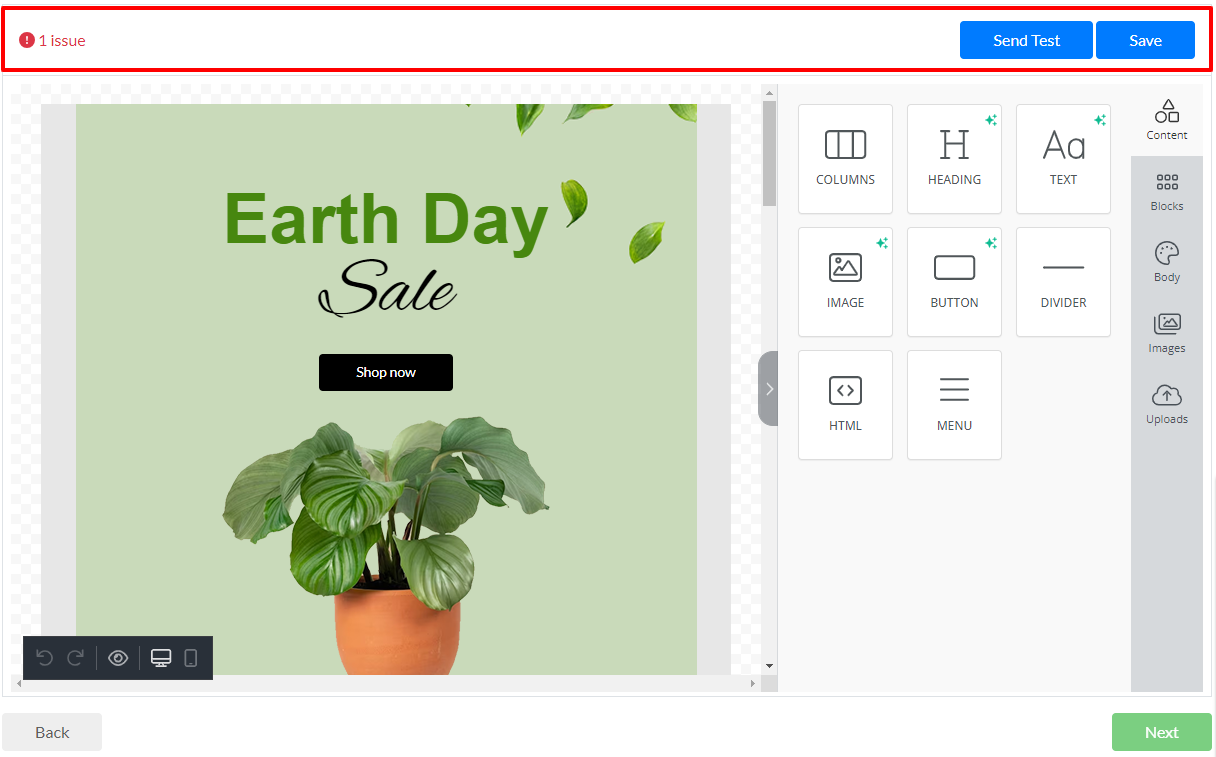Screen dimensions: 1216x757
Task: Add a Columns content block
Action: pos(845,159)
